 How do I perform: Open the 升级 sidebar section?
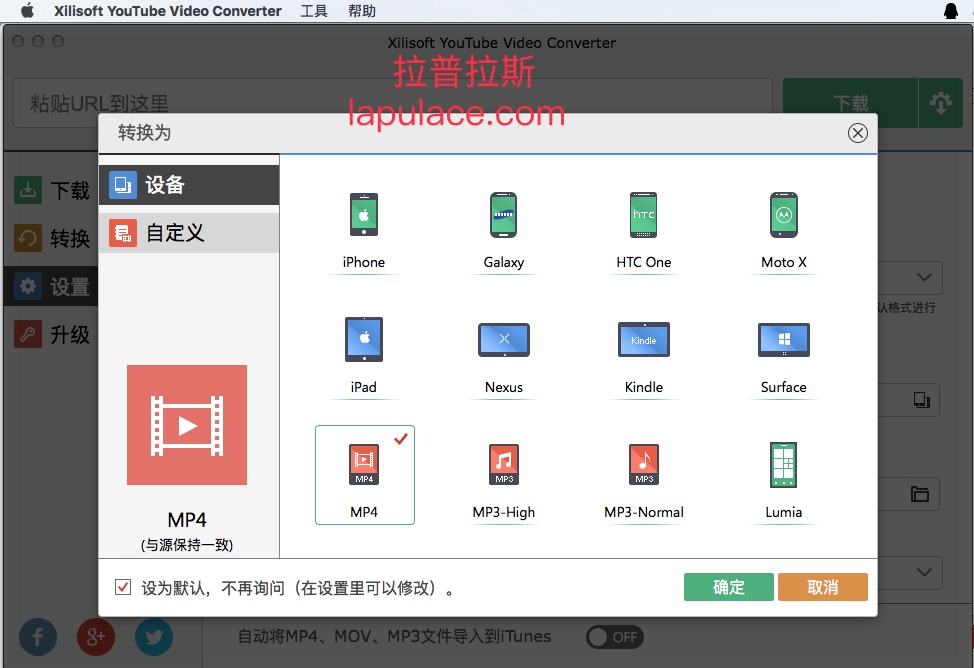52,335
